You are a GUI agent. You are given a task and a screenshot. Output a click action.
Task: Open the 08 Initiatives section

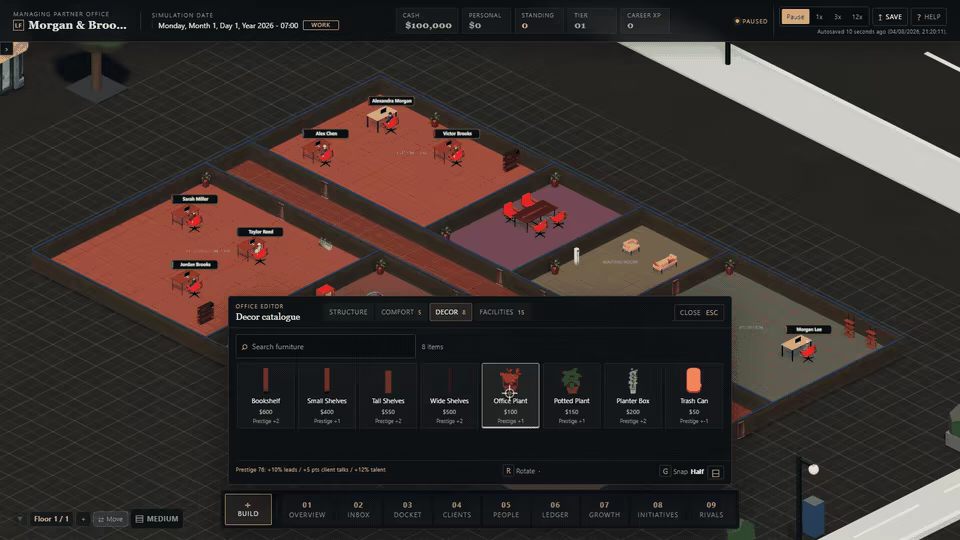658,509
